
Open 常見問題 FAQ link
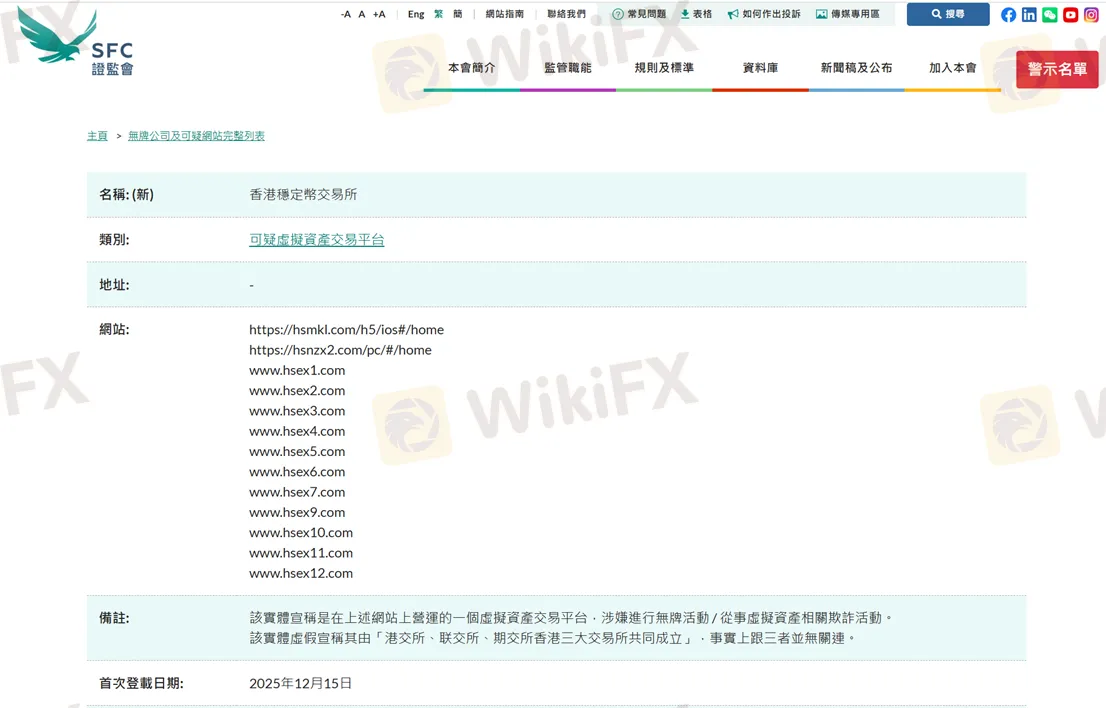click(639, 14)
